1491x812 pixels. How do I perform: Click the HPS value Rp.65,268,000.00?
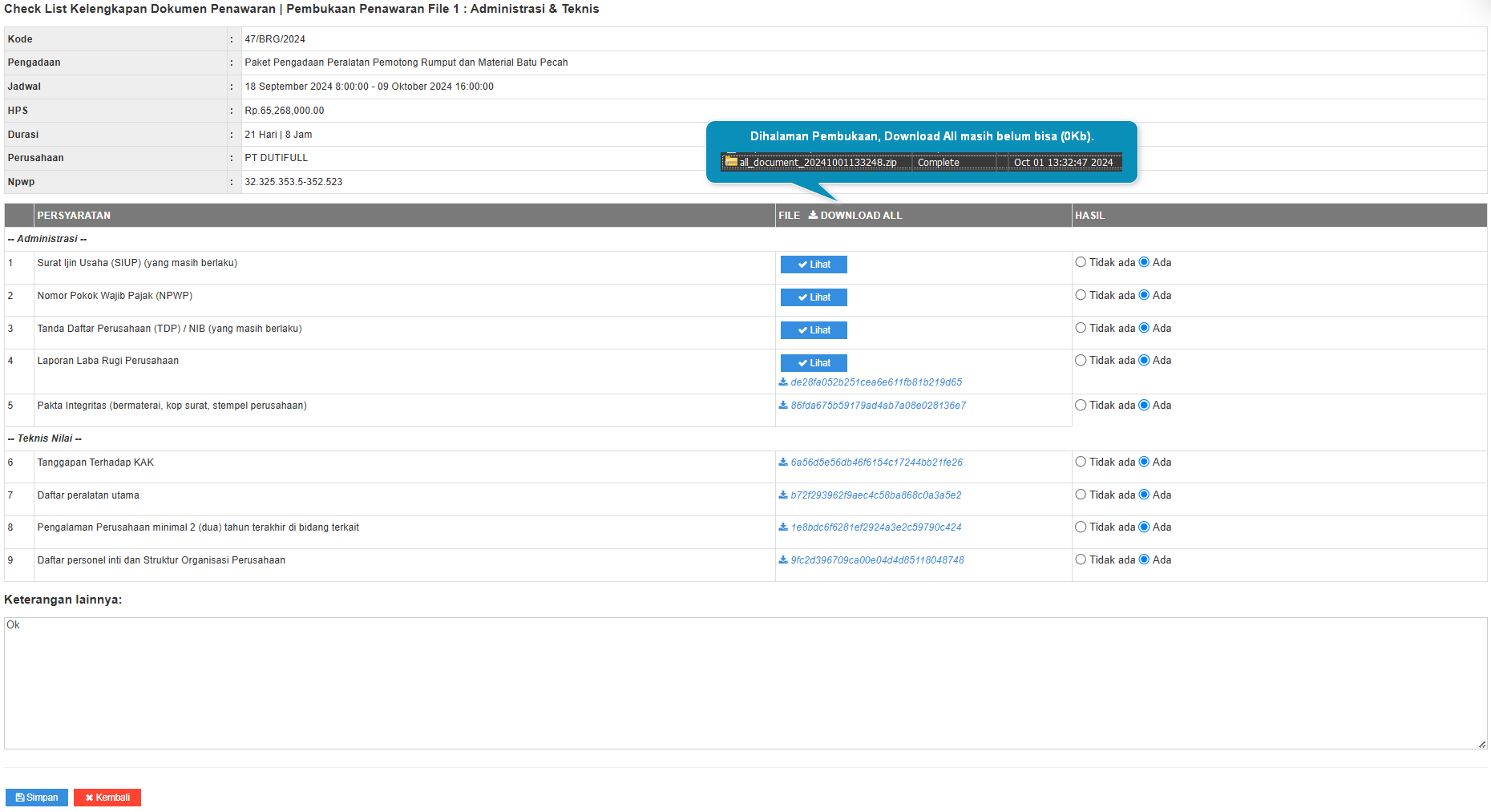(x=285, y=111)
